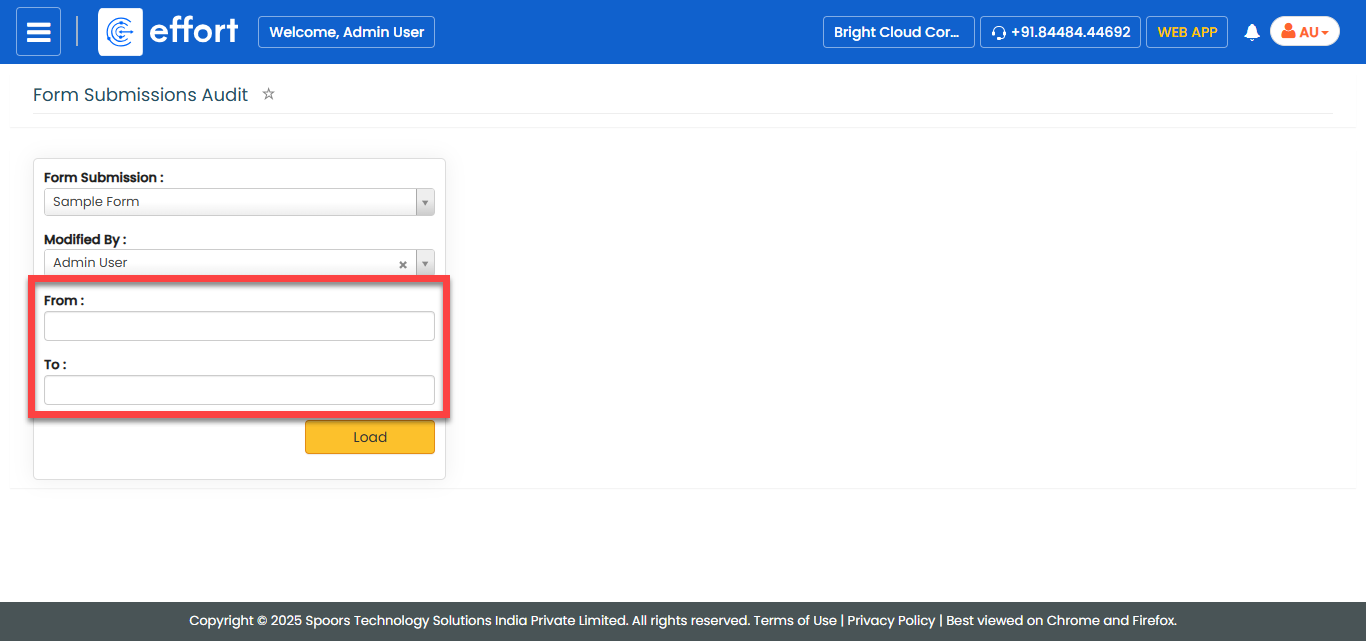This screenshot has height=641, width=1366.
Task: Open the hamburger navigation menu
Action: pos(38,32)
